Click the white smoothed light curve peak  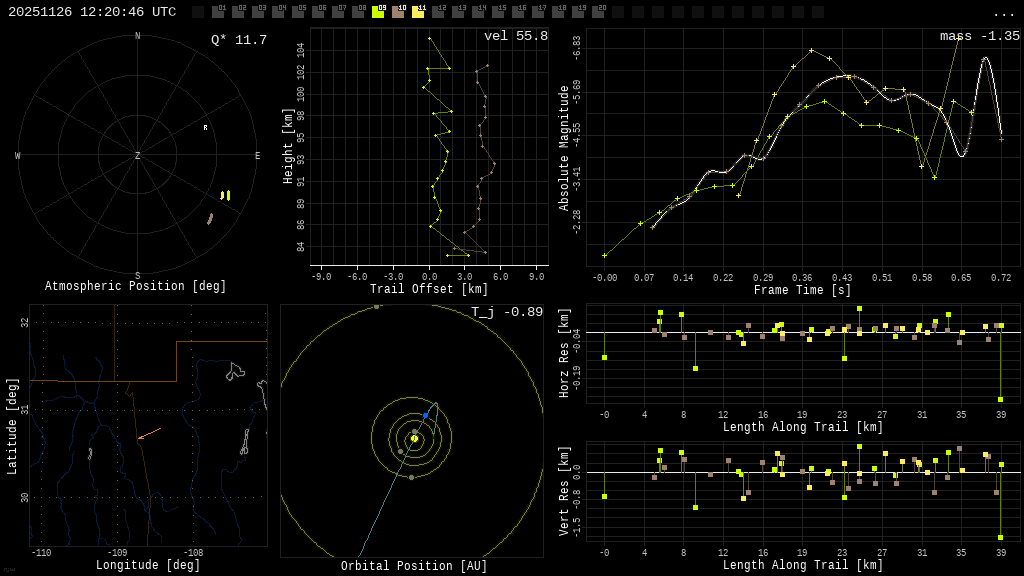985,59
